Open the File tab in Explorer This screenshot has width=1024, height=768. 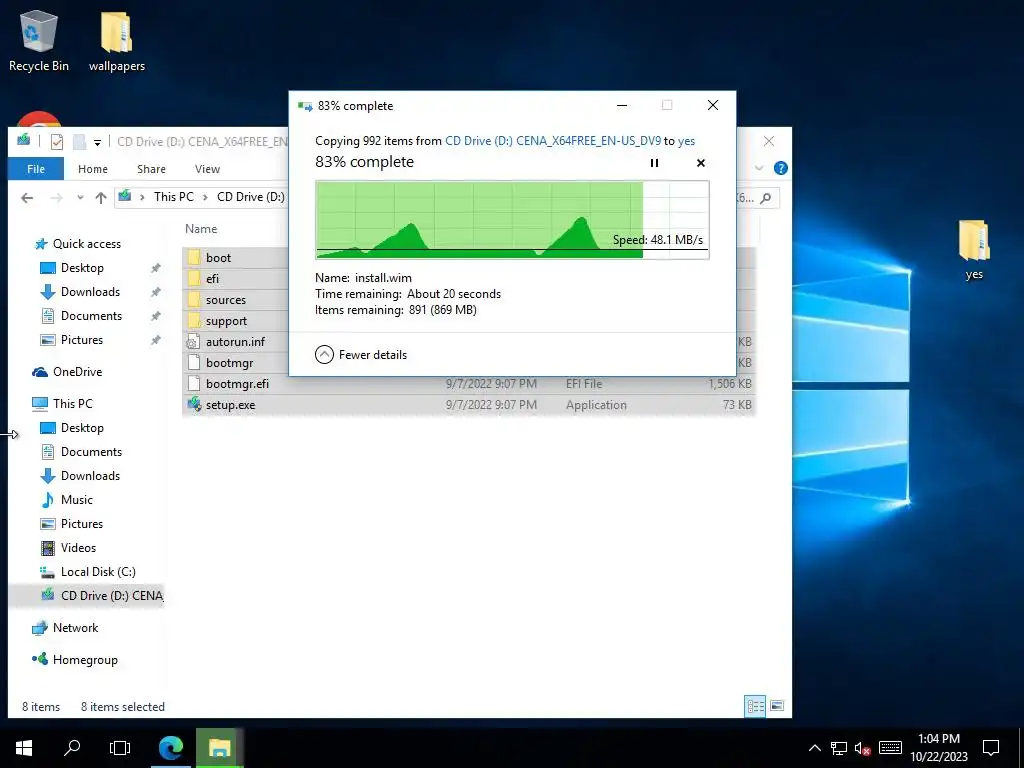click(36, 168)
